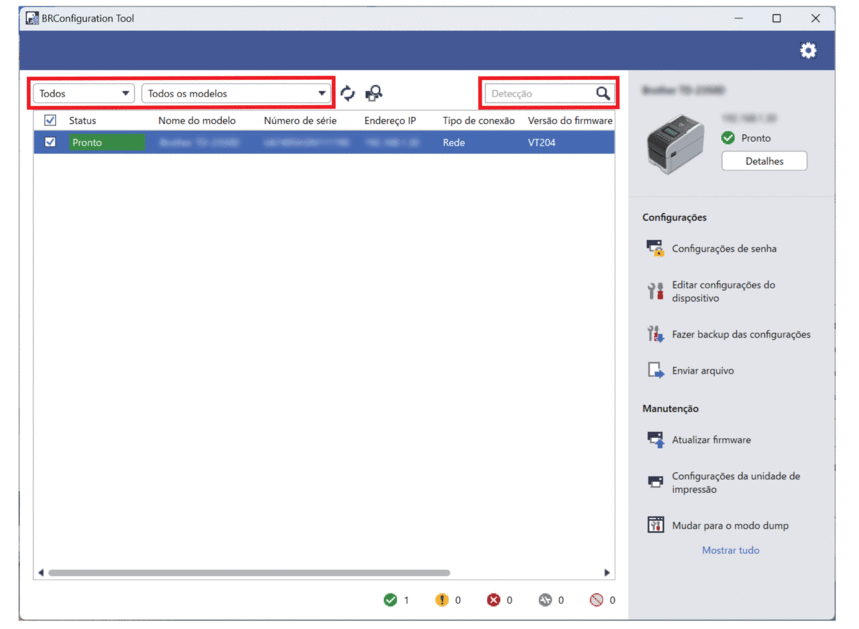Viewport: 859px width, 629px height.
Task: Click the scrollbar left arrow in the device list
Action: pos(41,573)
